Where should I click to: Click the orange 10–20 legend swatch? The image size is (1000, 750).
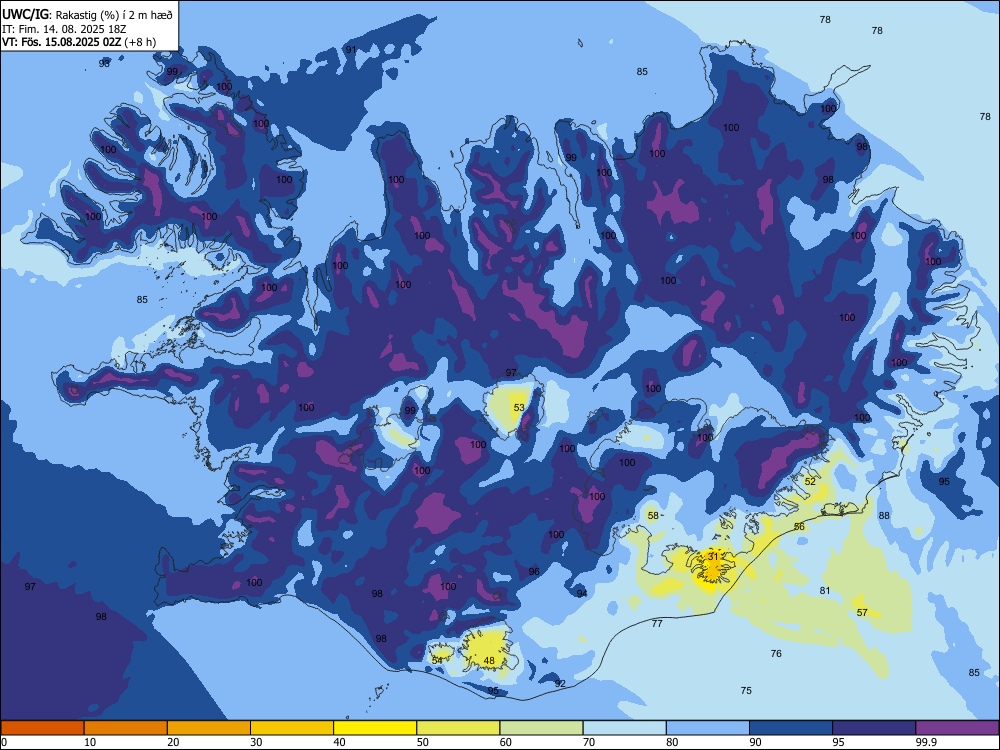[126, 728]
